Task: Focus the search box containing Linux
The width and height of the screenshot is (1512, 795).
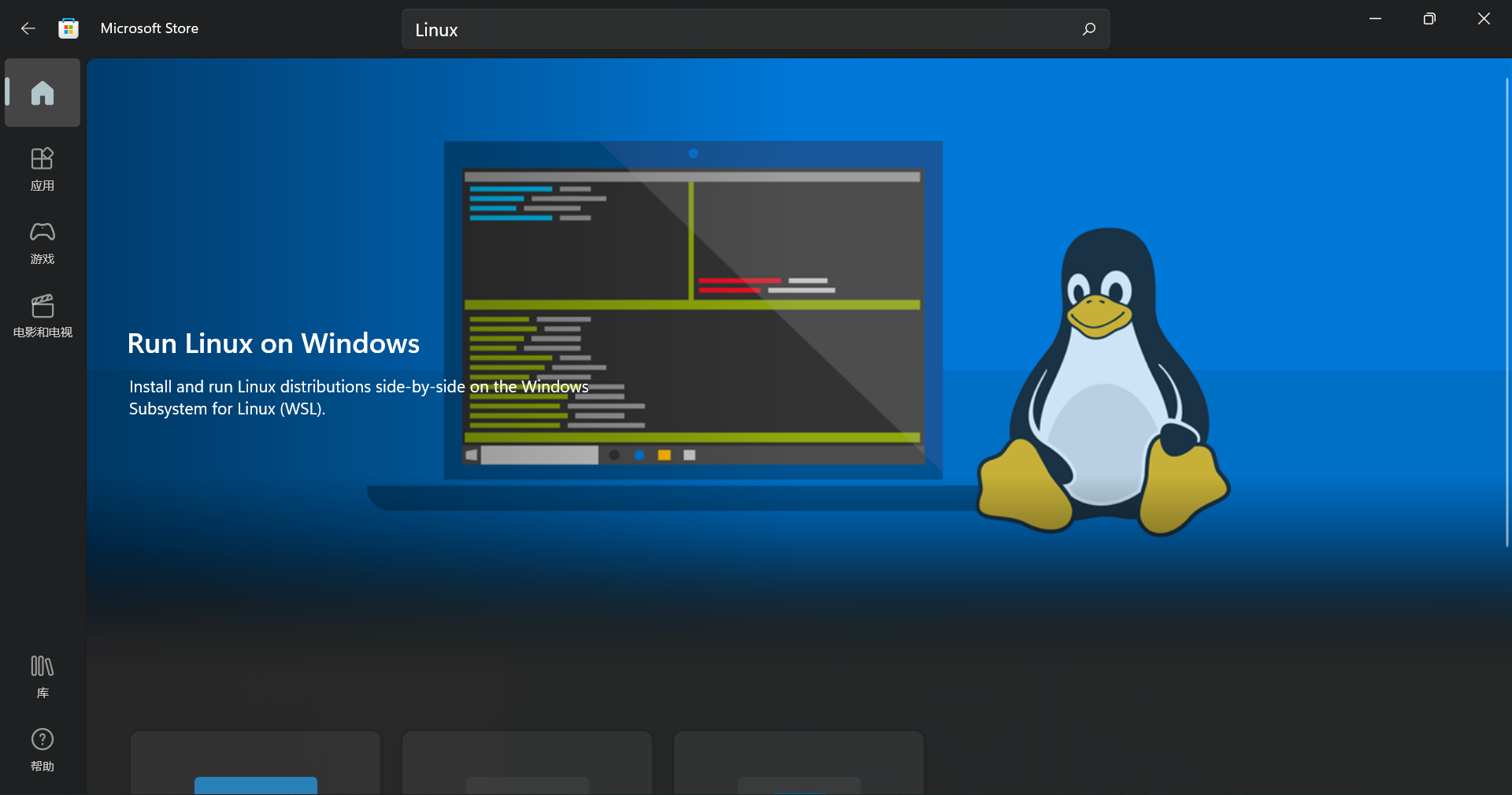Action: (755, 29)
